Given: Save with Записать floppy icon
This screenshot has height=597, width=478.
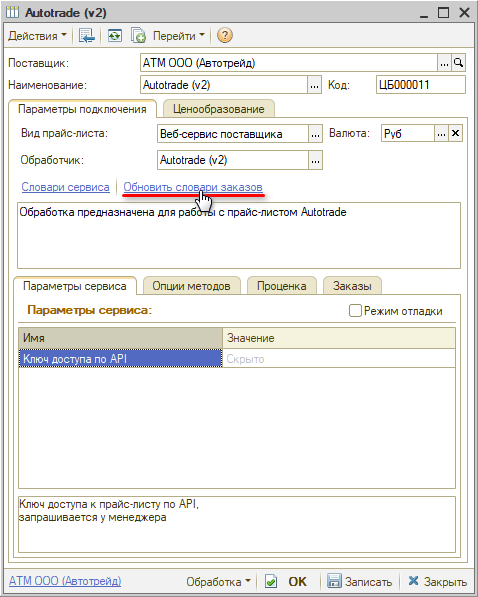Looking at the screenshot, I should pos(334,582).
